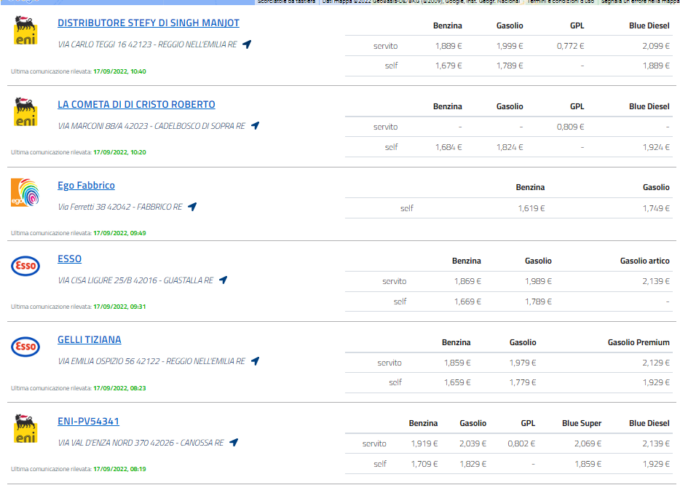The height and width of the screenshot is (485, 680).
Task: Open ENI-PV54341 station link
Action: pyautogui.click(x=88, y=421)
